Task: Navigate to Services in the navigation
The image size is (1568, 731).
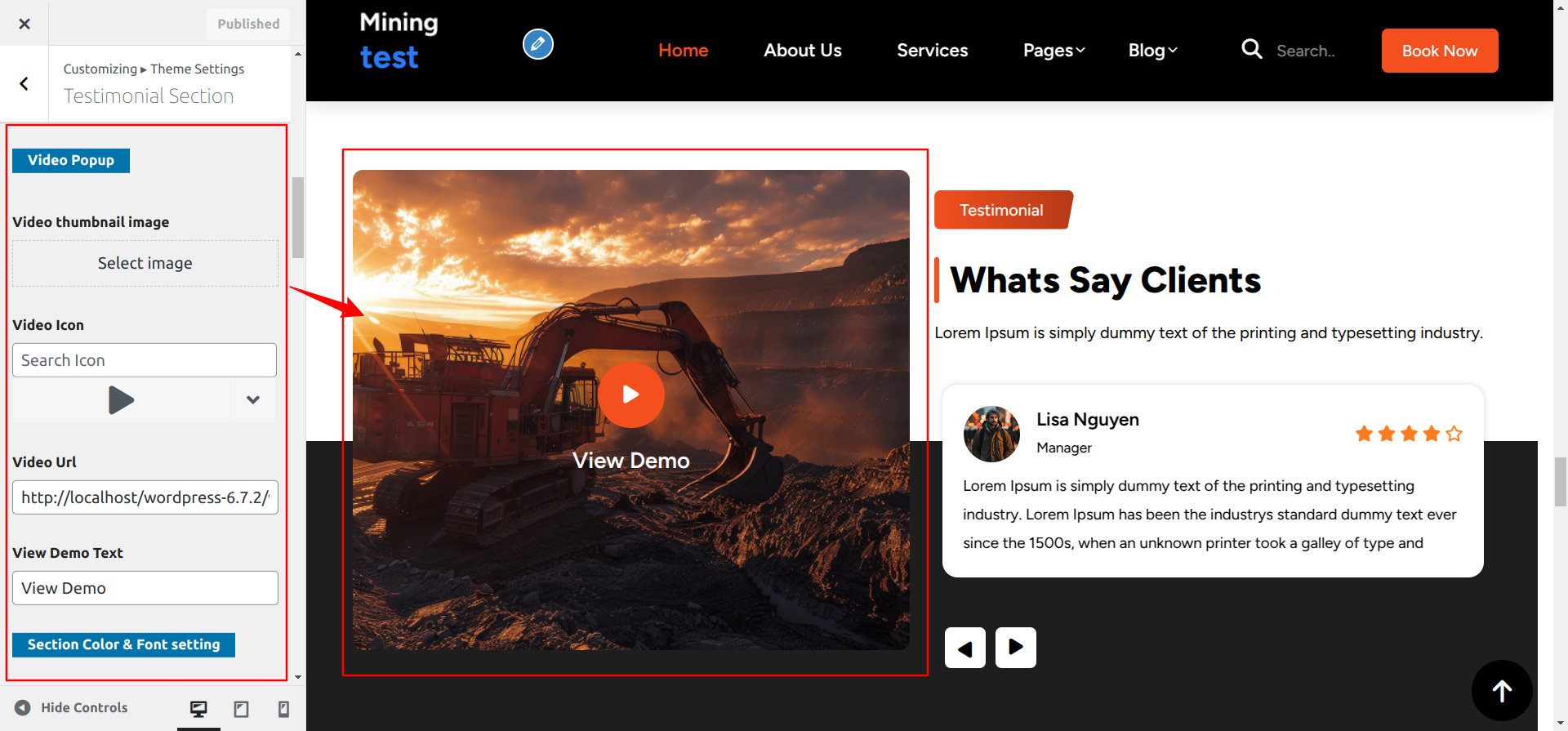Action: pyautogui.click(x=932, y=51)
